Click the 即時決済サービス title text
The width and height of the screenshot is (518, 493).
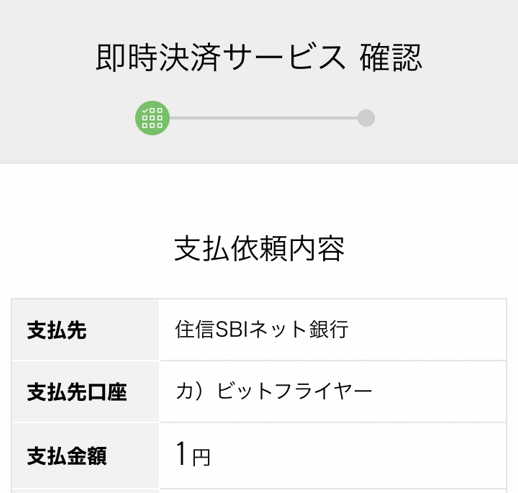pos(220,58)
